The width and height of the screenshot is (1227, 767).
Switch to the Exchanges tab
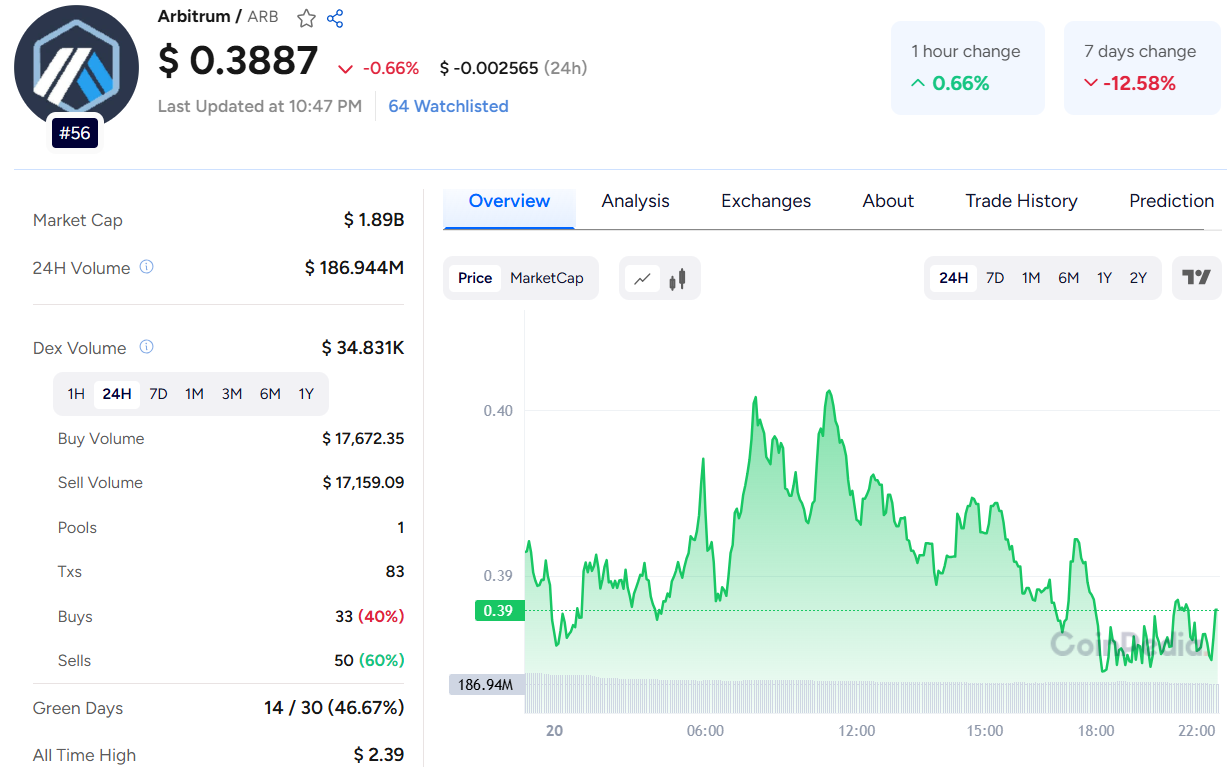pyautogui.click(x=766, y=201)
